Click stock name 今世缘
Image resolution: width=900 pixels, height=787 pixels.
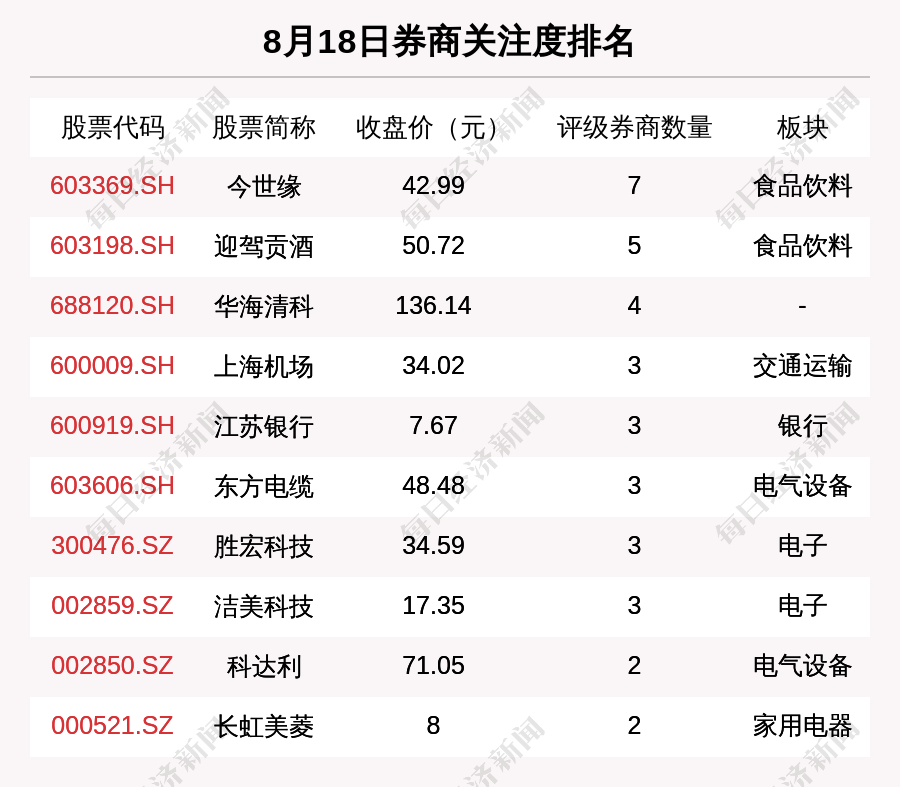[263, 187]
